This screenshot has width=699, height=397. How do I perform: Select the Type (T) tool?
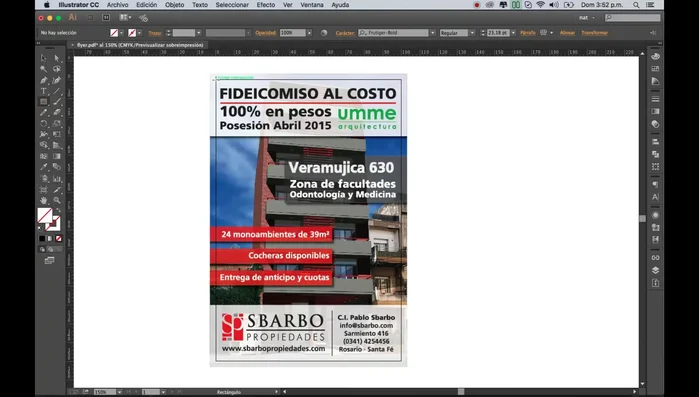tap(44, 91)
